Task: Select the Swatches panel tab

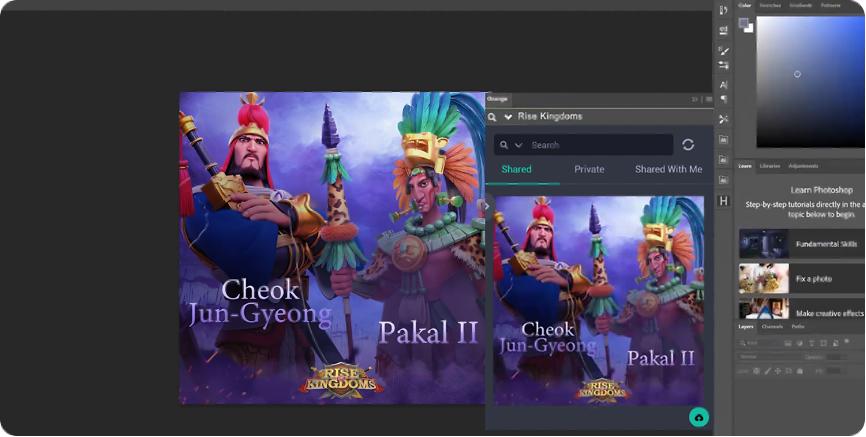Action: coord(770,6)
